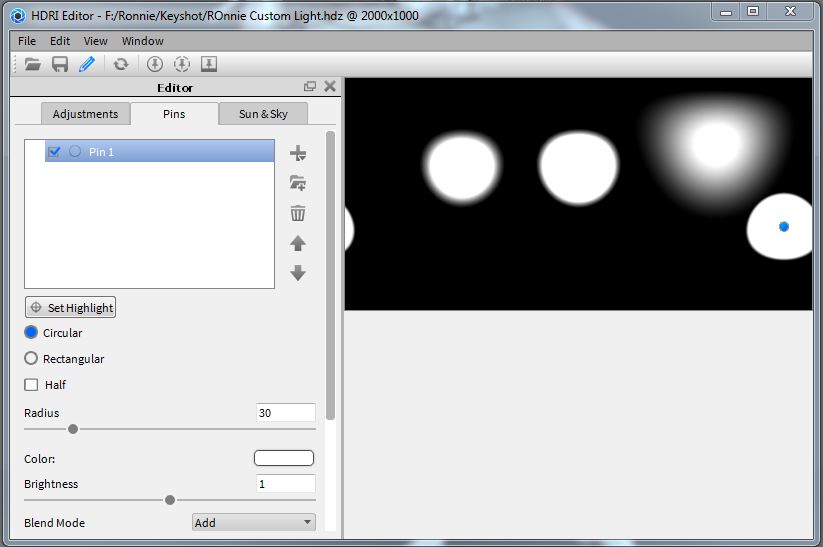Click the Brightness value field showing 1
This screenshot has height=547, width=823.
click(x=286, y=483)
